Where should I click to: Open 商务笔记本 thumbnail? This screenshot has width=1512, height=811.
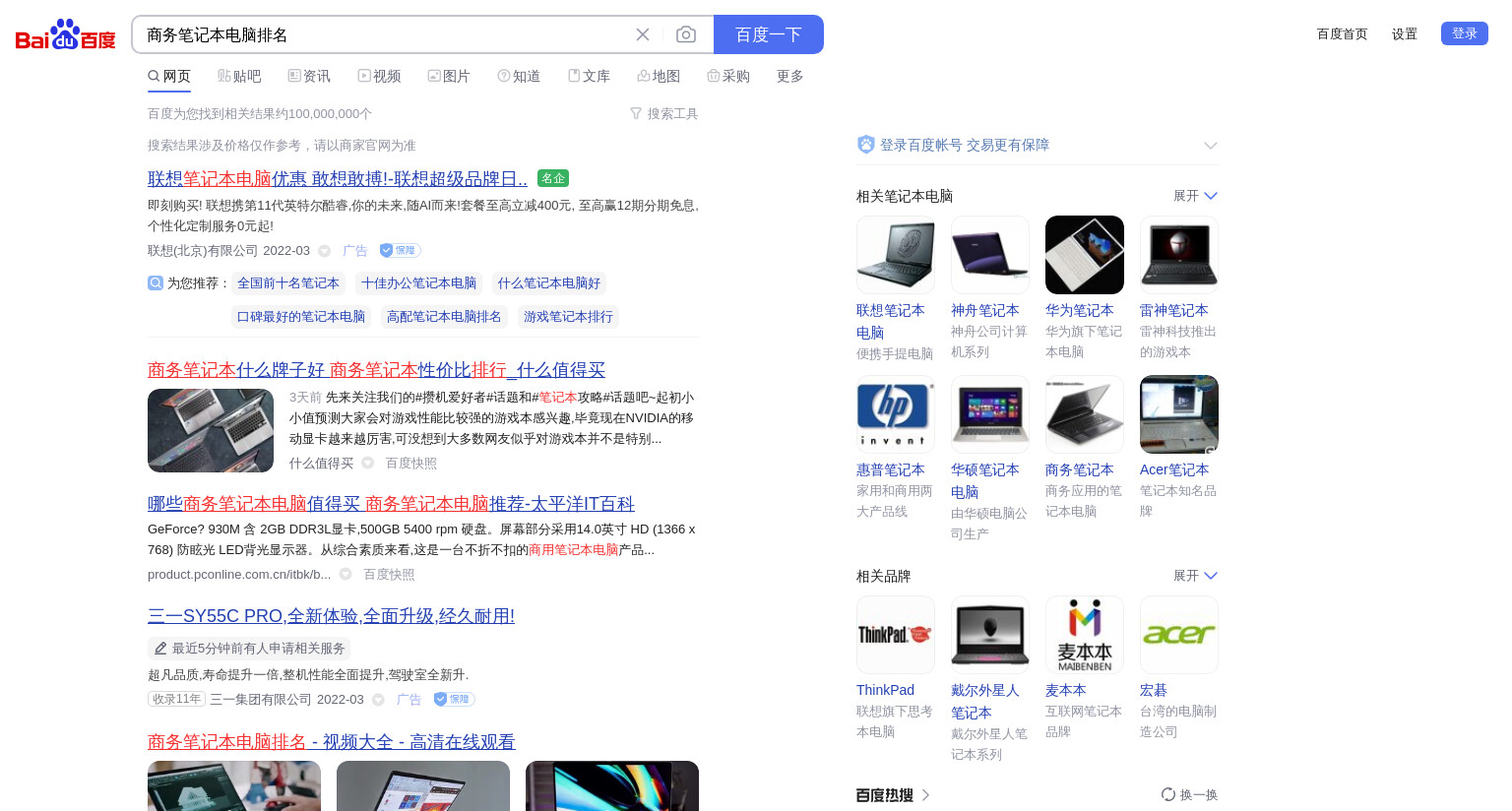click(1085, 414)
